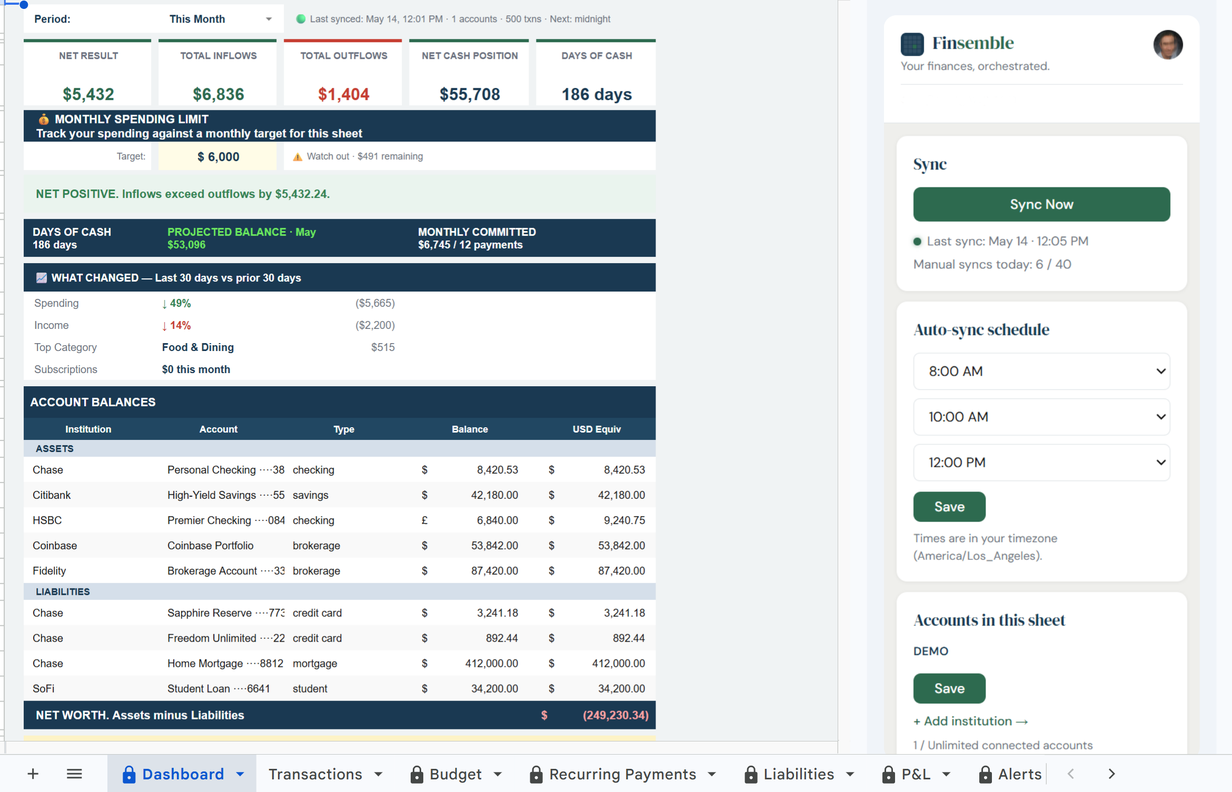Viewport: 1232px width, 792px height.
Task: Click the Add institution link
Action: 970,721
